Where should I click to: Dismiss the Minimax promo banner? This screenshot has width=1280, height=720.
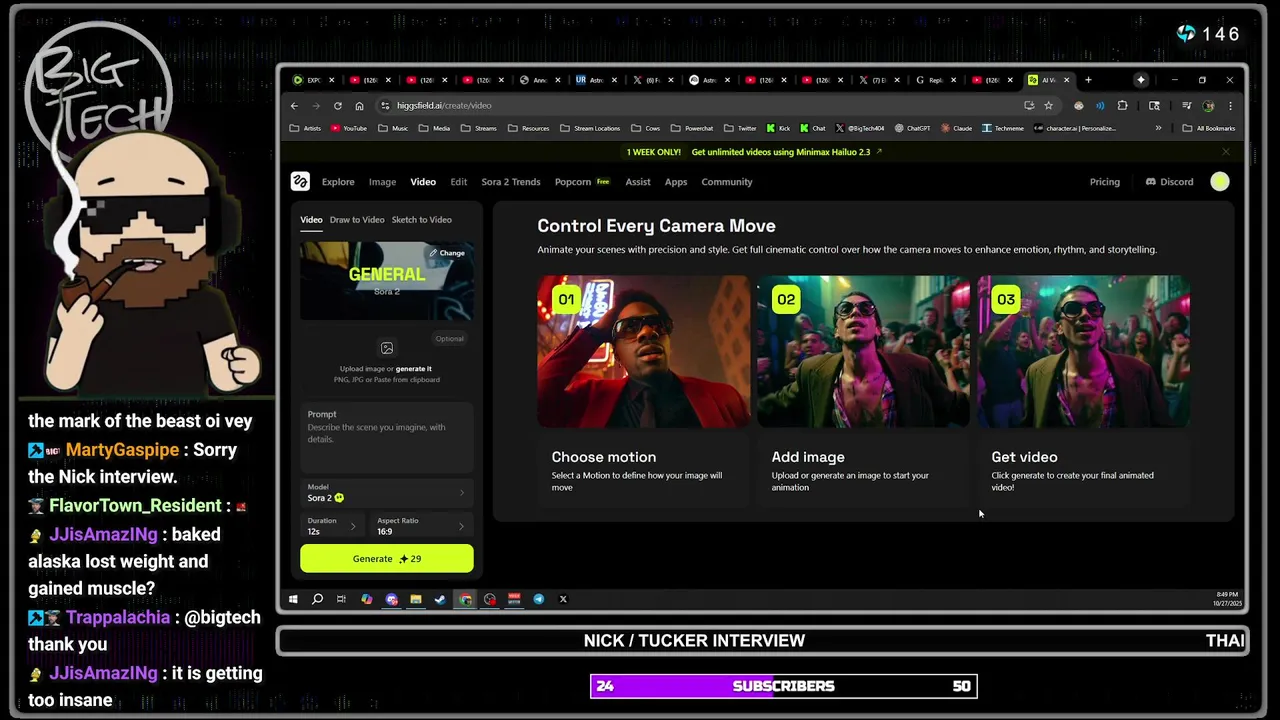click(1226, 152)
